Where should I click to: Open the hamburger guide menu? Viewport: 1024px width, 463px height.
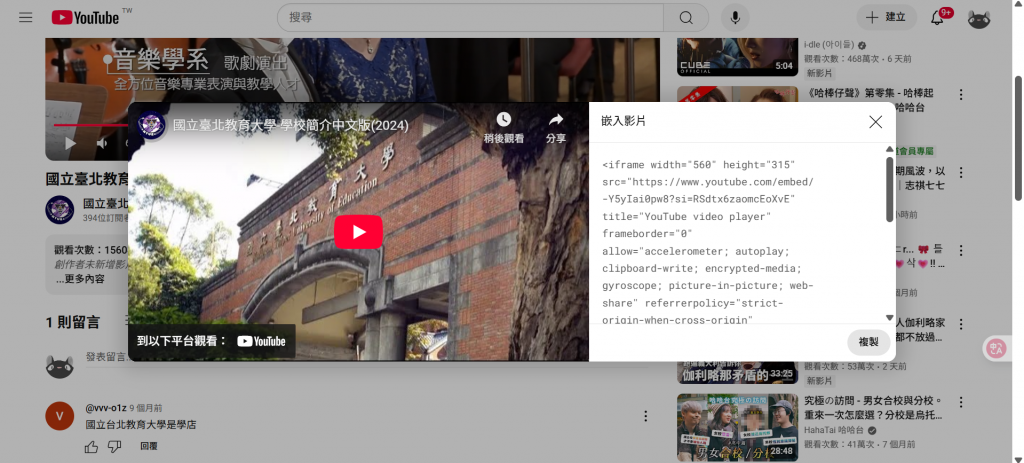click(25, 18)
